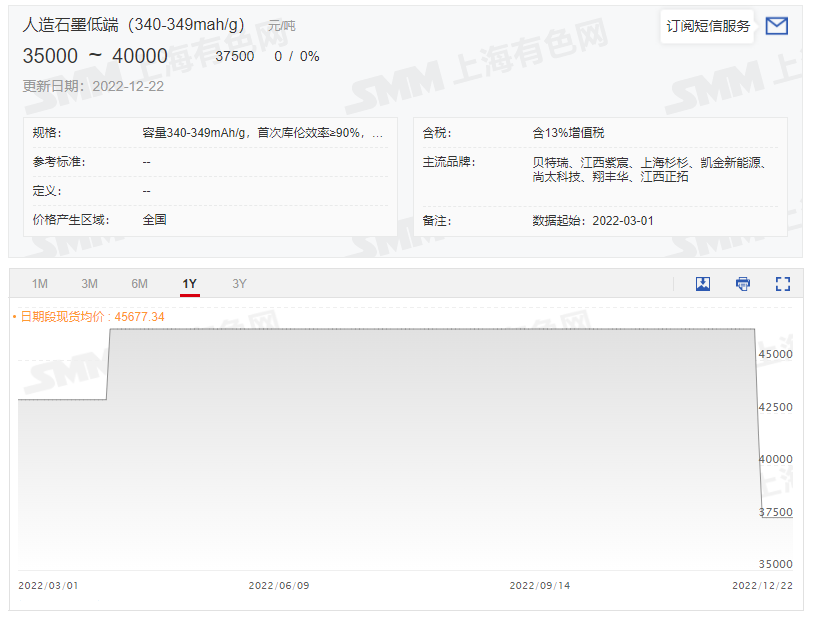The width and height of the screenshot is (817, 618).
Task: Select the 6M time range tab
Action: point(139,283)
